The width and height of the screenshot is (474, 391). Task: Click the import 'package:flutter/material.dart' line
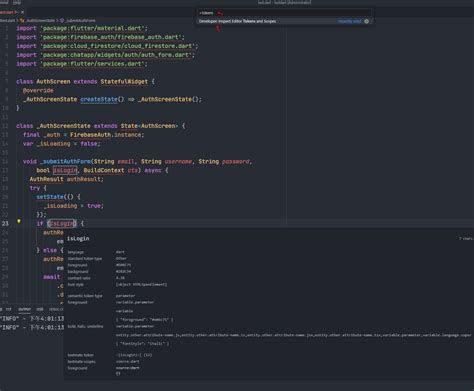pos(82,28)
